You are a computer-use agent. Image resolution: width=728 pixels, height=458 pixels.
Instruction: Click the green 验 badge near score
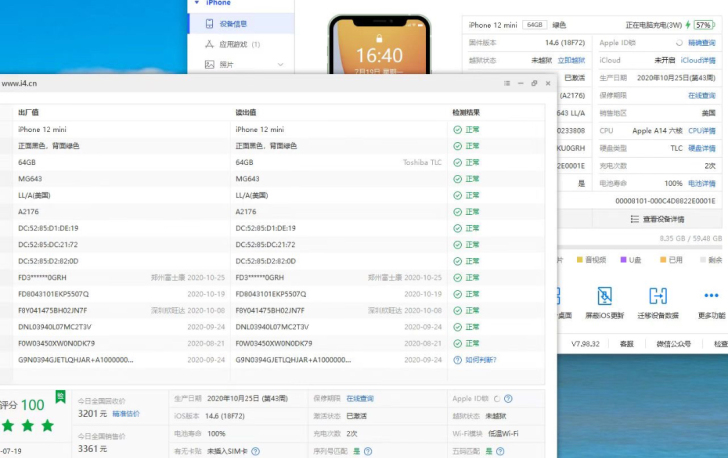coord(60,396)
